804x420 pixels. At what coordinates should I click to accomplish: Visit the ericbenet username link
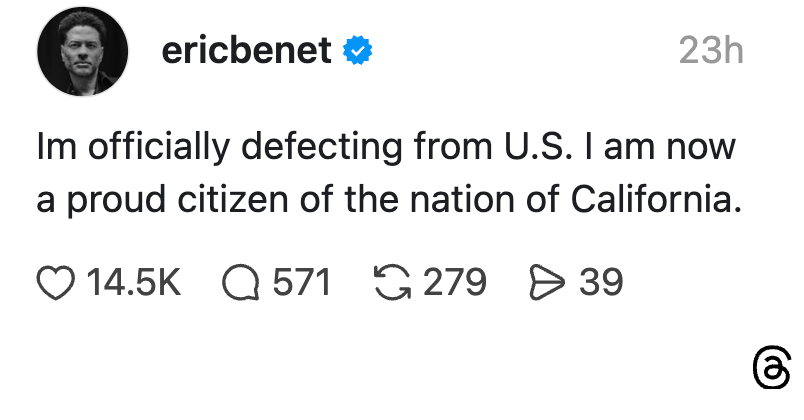click(247, 50)
